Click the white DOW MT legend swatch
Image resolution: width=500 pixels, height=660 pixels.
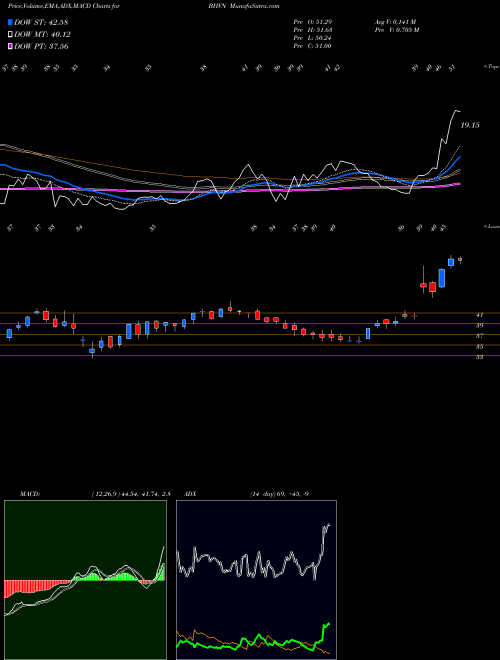click(x=10, y=35)
